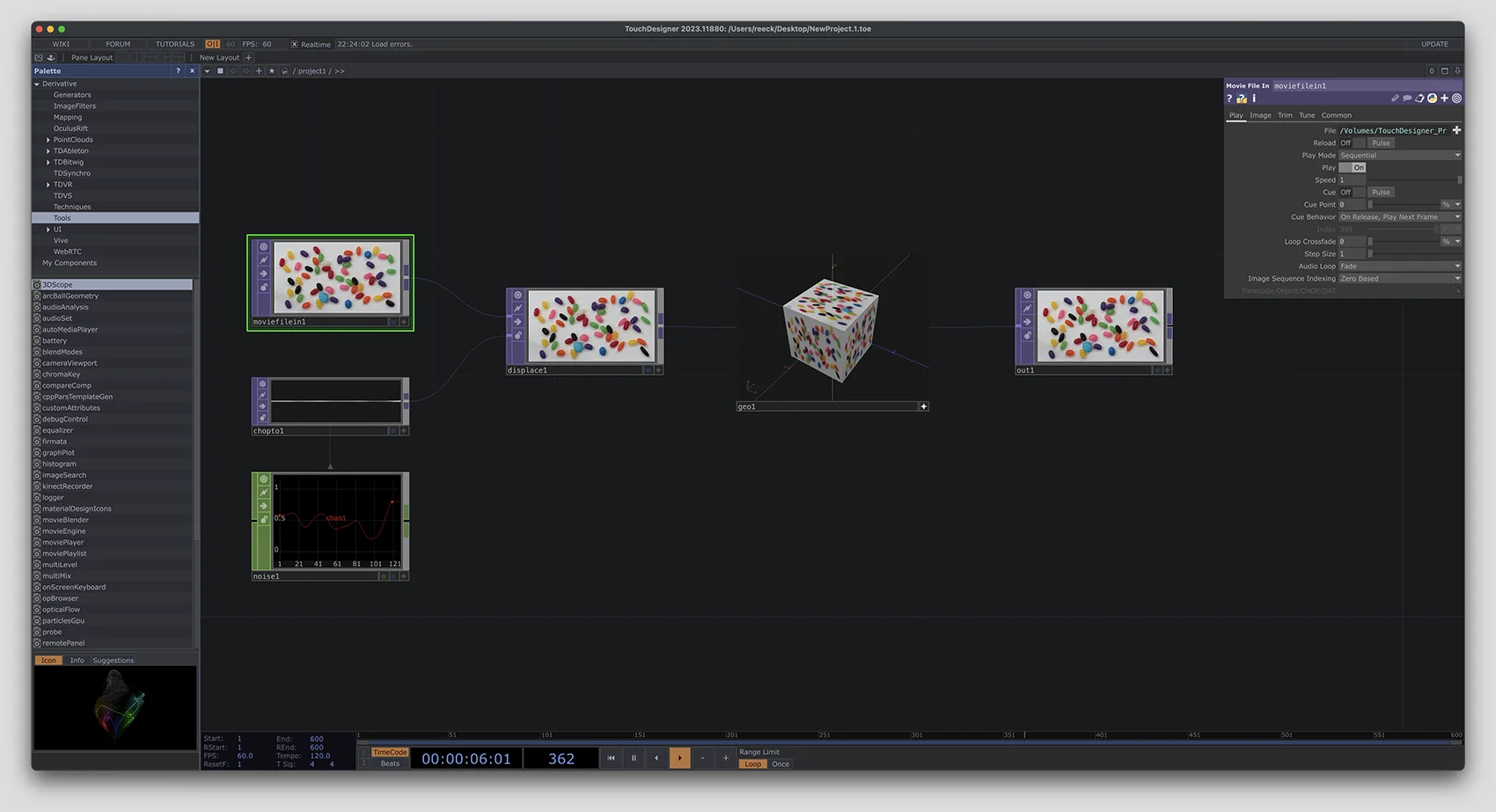Screen dimensions: 1496x812
Task: Click the comment speech bubble icon
Action: pos(1407,99)
